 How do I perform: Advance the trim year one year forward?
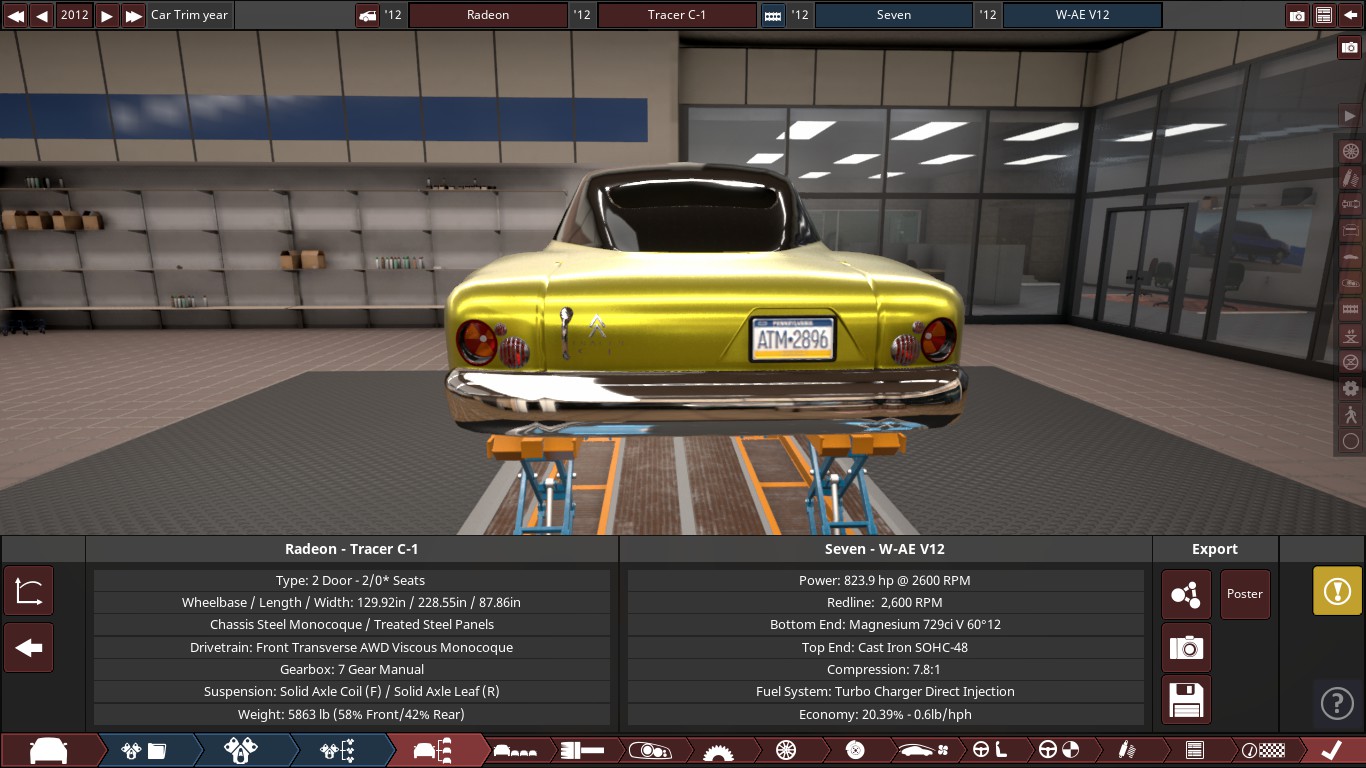point(107,15)
